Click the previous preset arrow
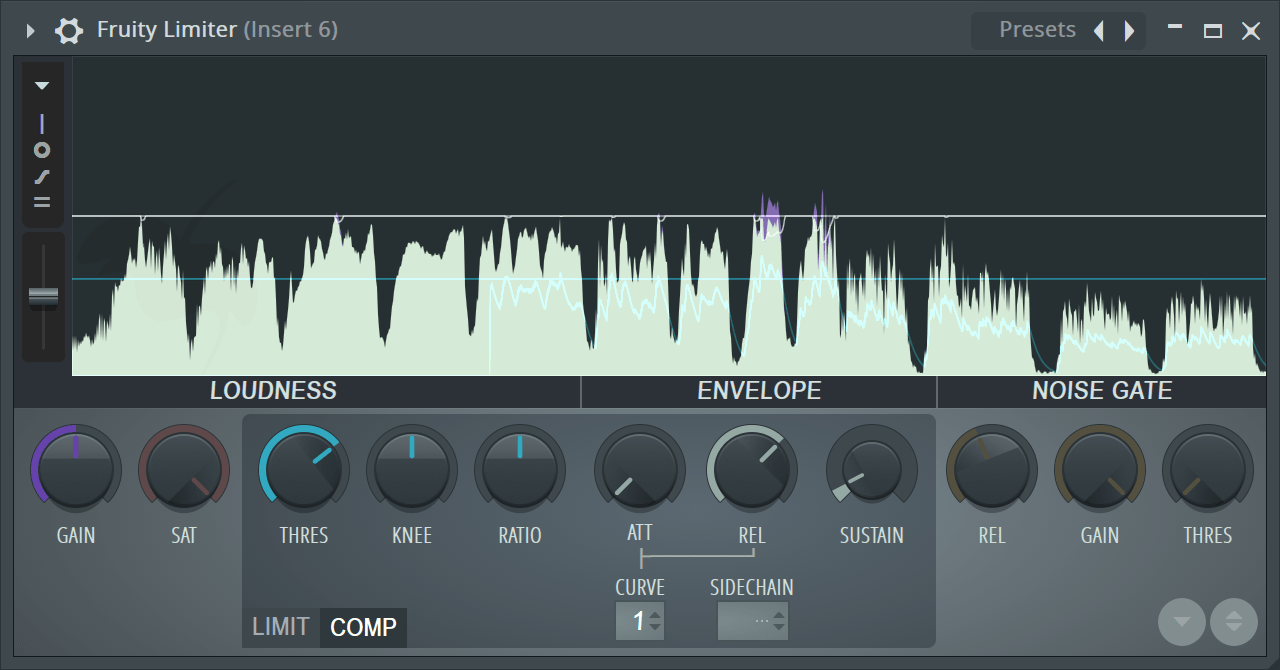This screenshot has height=670, width=1280. tap(1098, 30)
